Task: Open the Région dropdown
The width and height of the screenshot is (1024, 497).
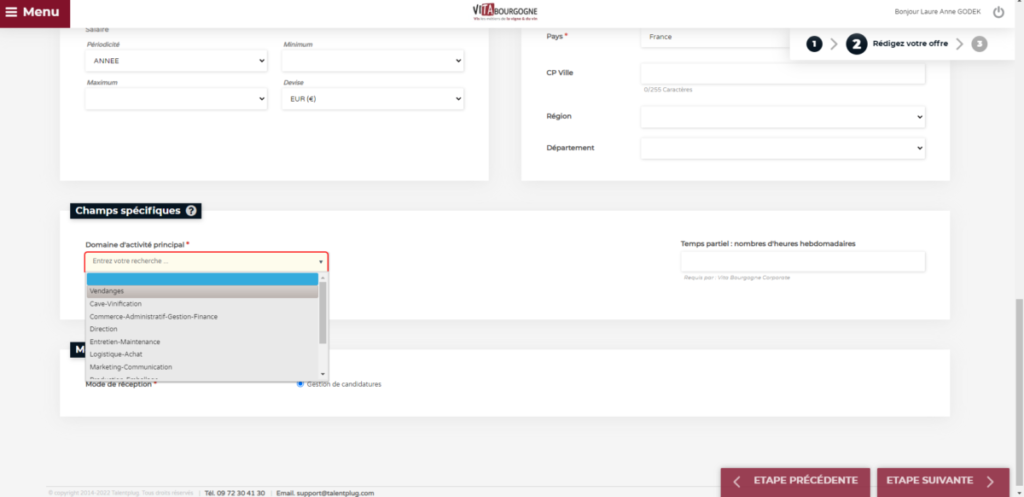Action: (x=782, y=117)
